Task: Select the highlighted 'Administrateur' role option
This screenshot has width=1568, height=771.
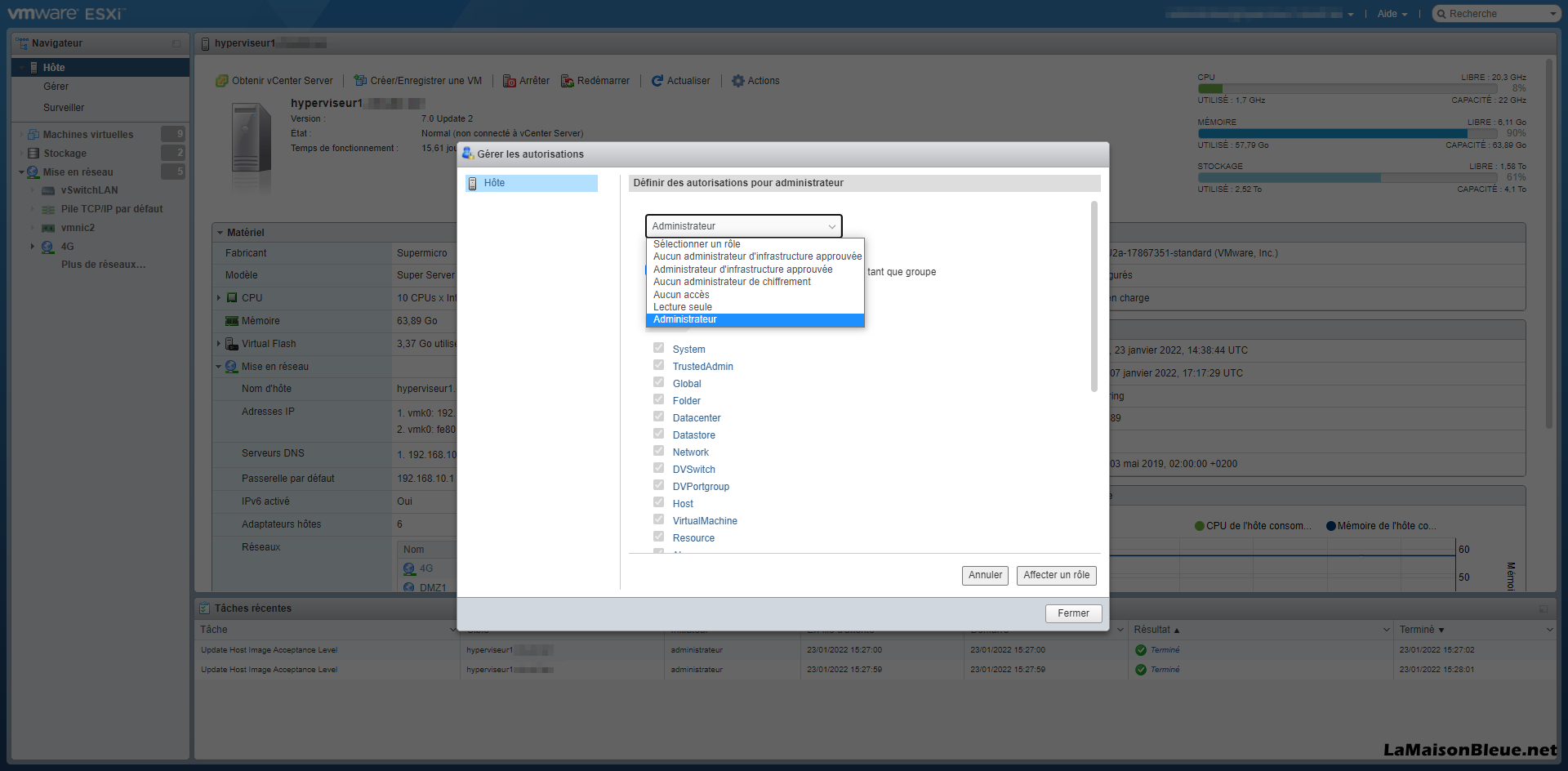Action: 755,320
